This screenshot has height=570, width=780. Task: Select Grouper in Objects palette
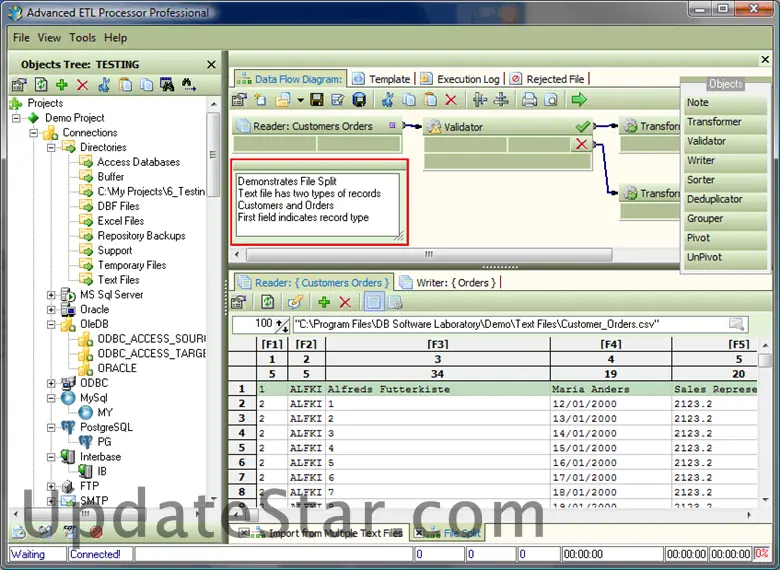tap(724, 219)
